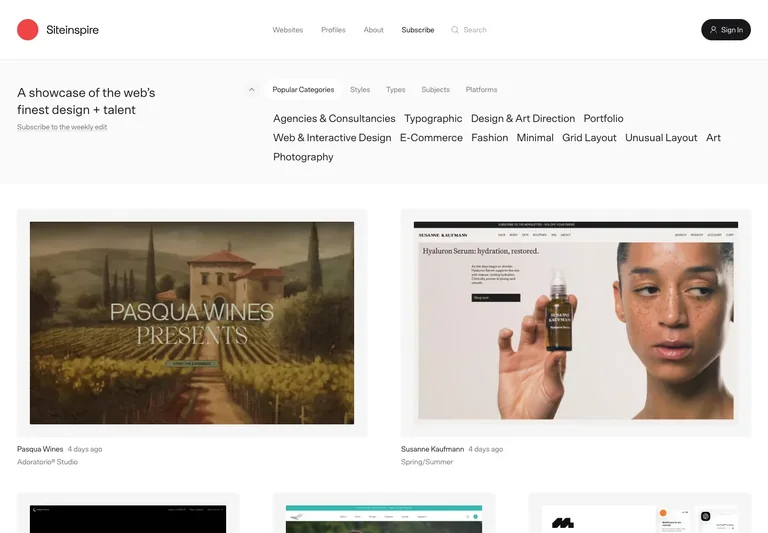The width and height of the screenshot is (768, 533).
Task: Open the white thumbnail with black M logo
Action: (x=640, y=519)
